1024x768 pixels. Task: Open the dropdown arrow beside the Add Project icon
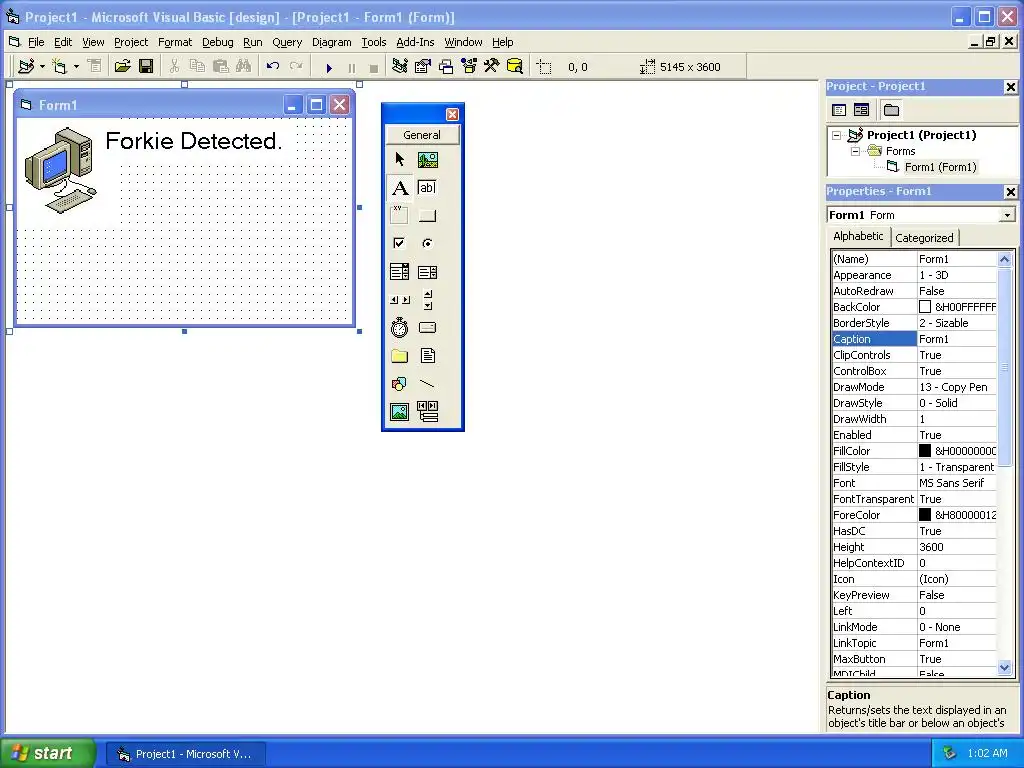(42, 67)
